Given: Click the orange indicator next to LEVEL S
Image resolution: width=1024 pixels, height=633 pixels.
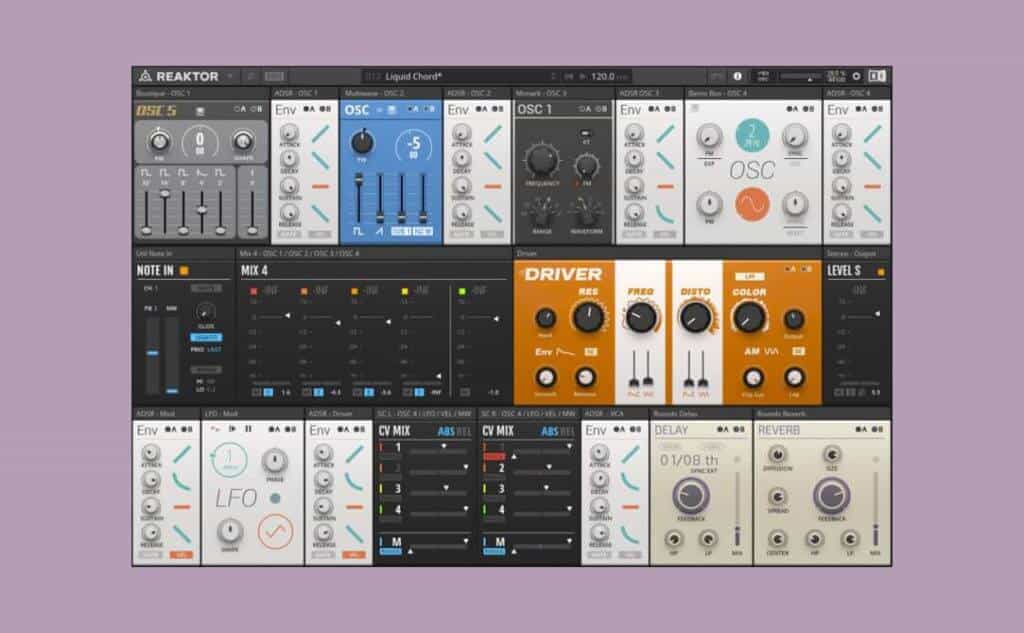Looking at the screenshot, I should tap(881, 271).
